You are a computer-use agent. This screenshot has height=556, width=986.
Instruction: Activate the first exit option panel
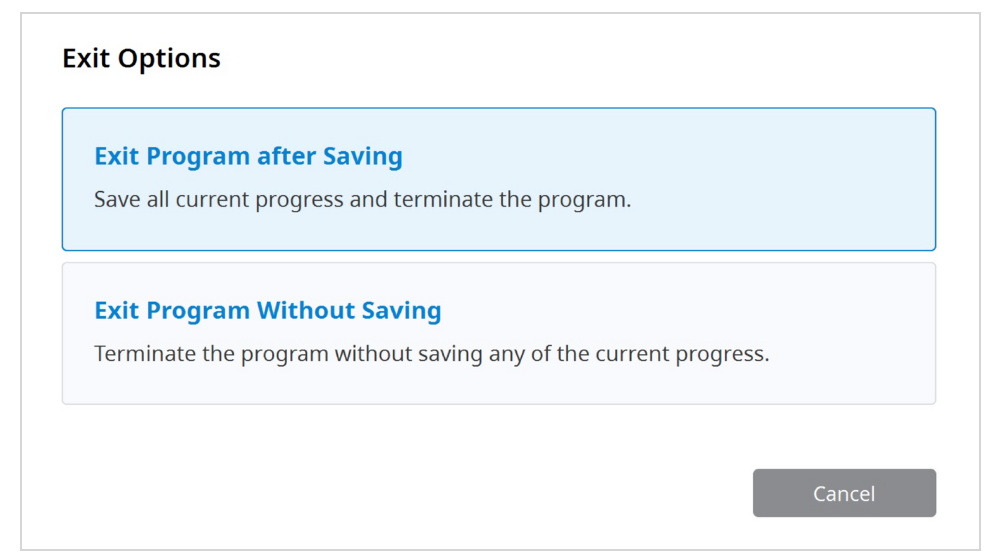pos(499,179)
